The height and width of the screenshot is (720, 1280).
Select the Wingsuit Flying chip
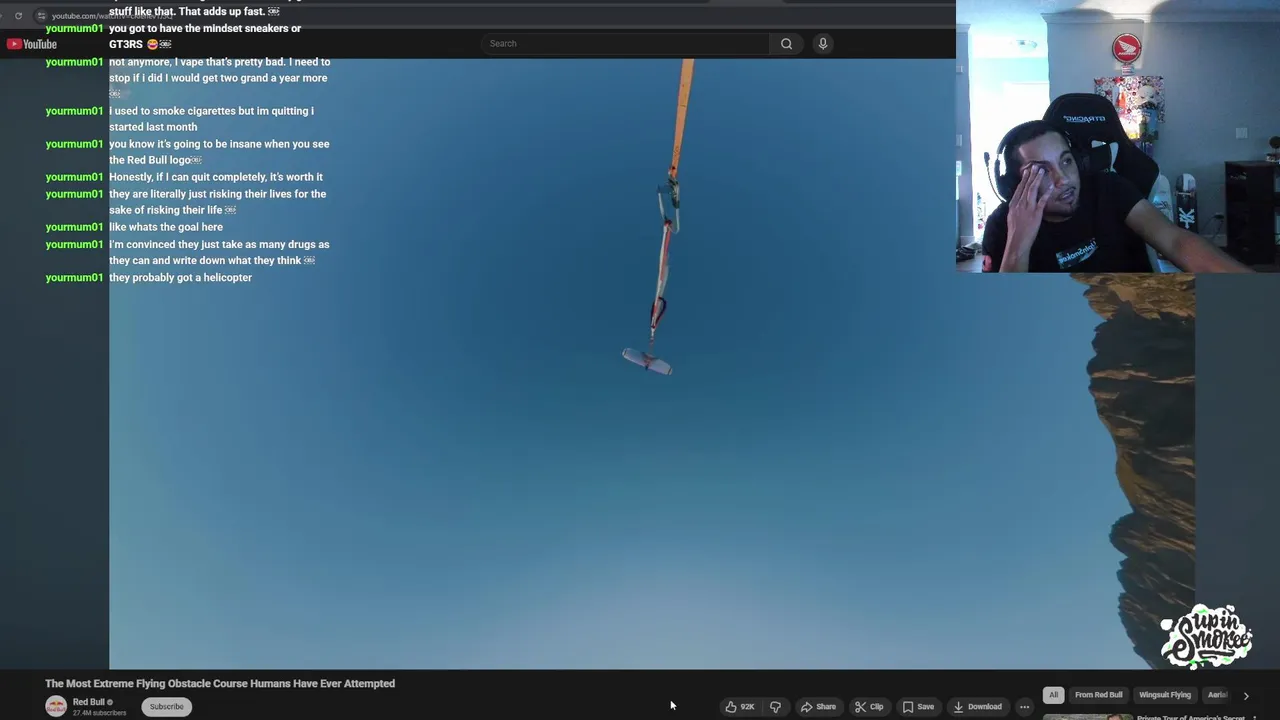pos(1165,695)
